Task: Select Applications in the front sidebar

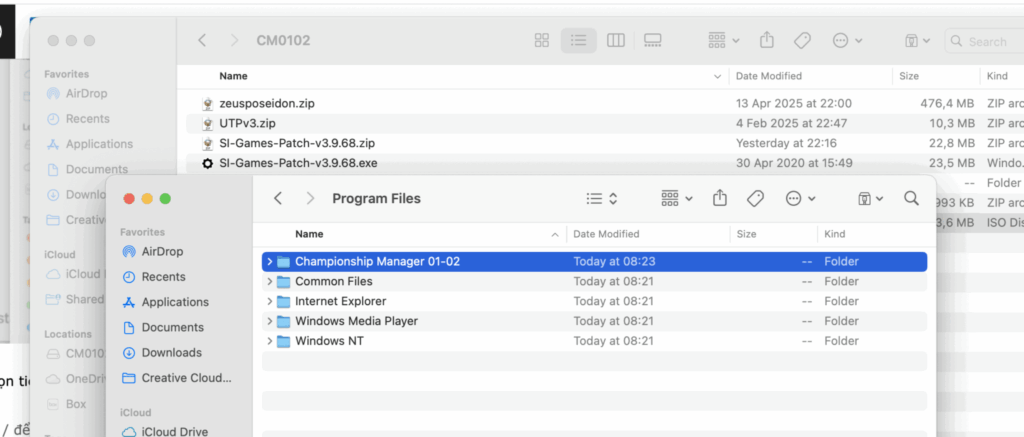Action: click(174, 302)
